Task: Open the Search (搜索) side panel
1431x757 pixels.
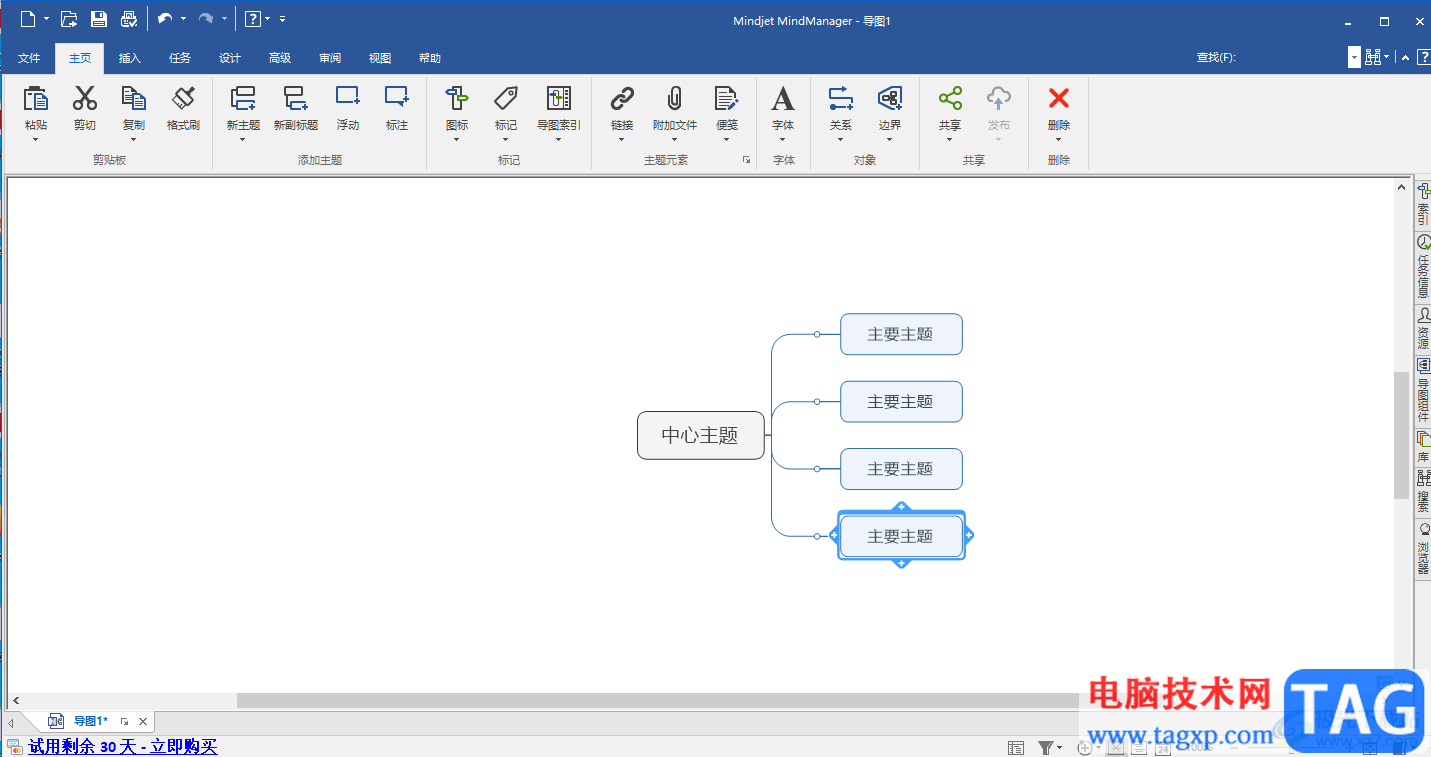Action: tap(1423, 492)
